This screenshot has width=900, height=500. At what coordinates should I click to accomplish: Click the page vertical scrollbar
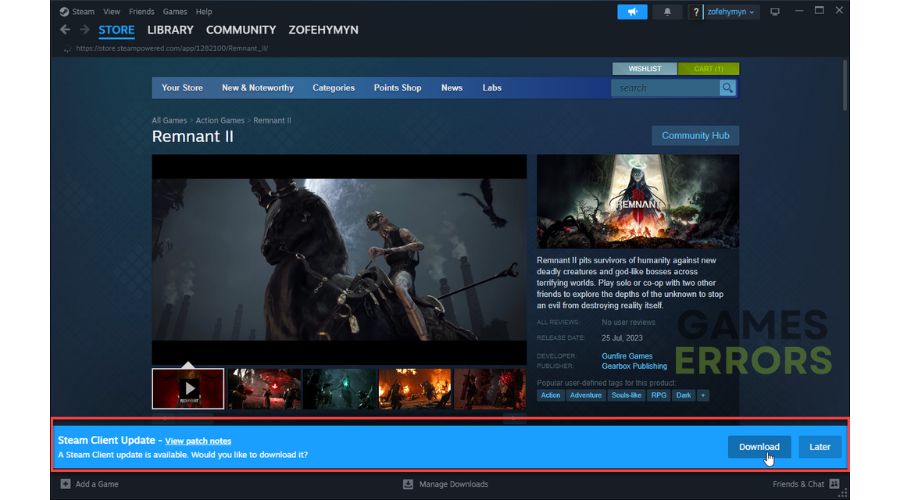(x=845, y=85)
